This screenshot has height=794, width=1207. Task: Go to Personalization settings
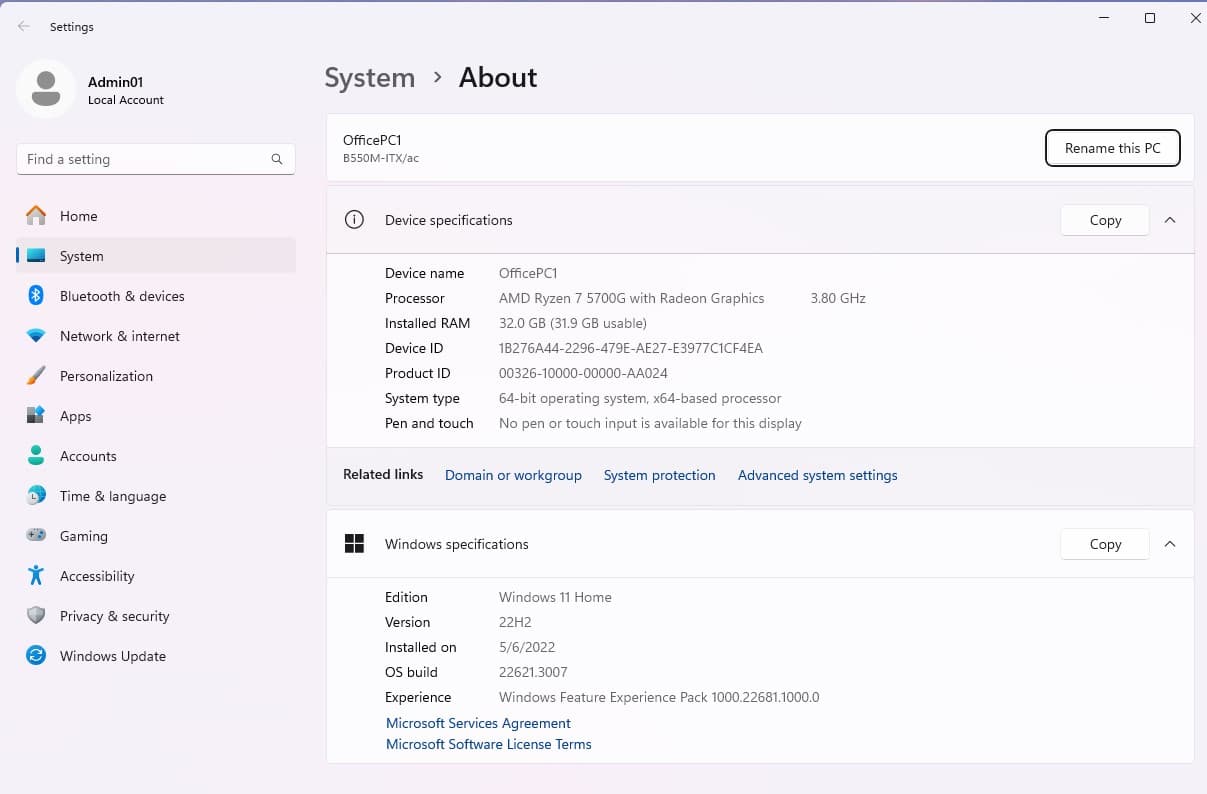(x=156, y=376)
